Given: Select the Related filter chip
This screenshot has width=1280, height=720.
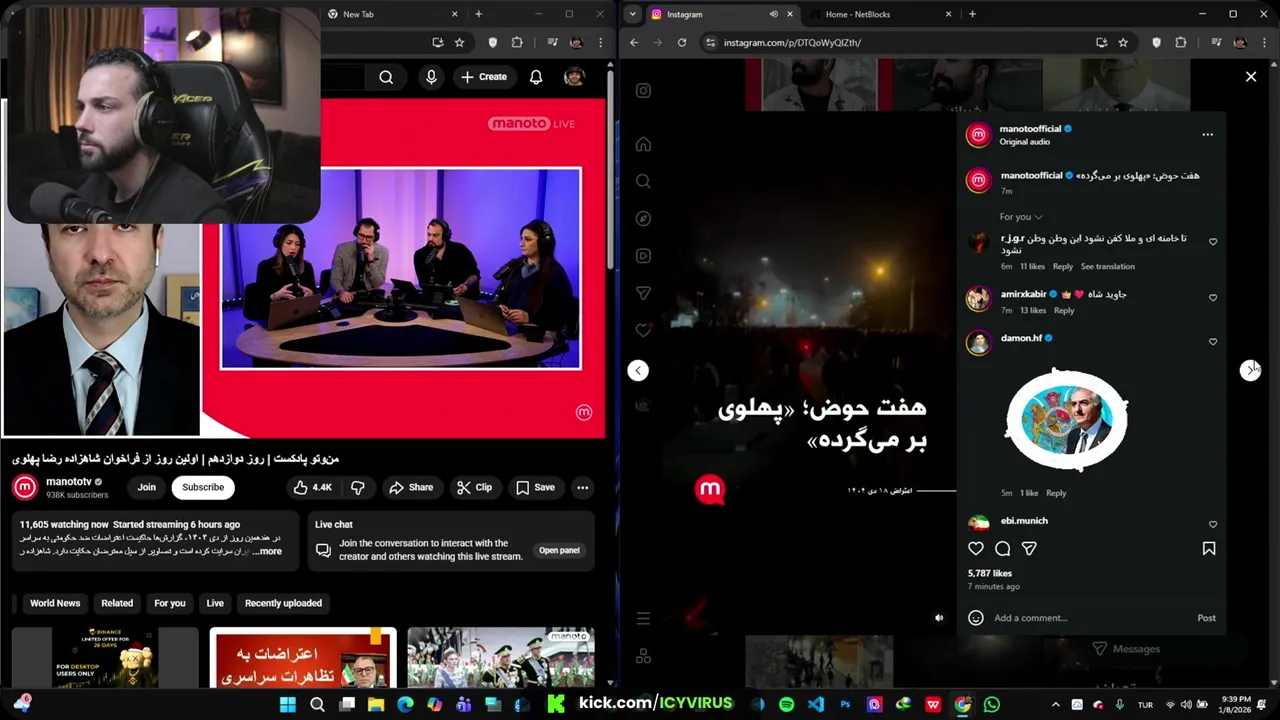Looking at the screenshot, I should pos(117,603).
